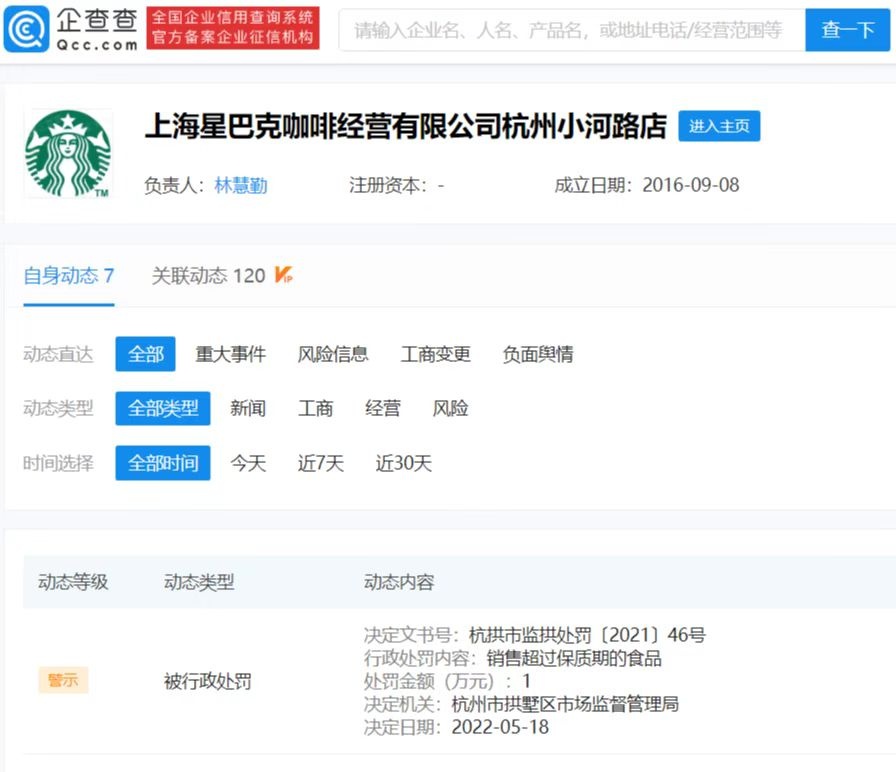The width and height of the screenshot is (896, 772).
Task: Click the 动态内容 column header
Action: (x=399, y=582)
